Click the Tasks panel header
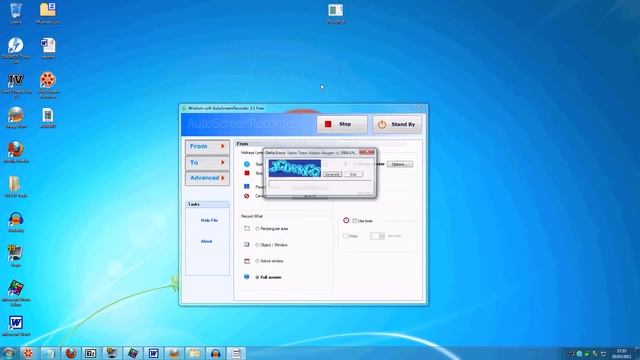The height and width of the screenshot is (360, 640). tap(207, 204)
